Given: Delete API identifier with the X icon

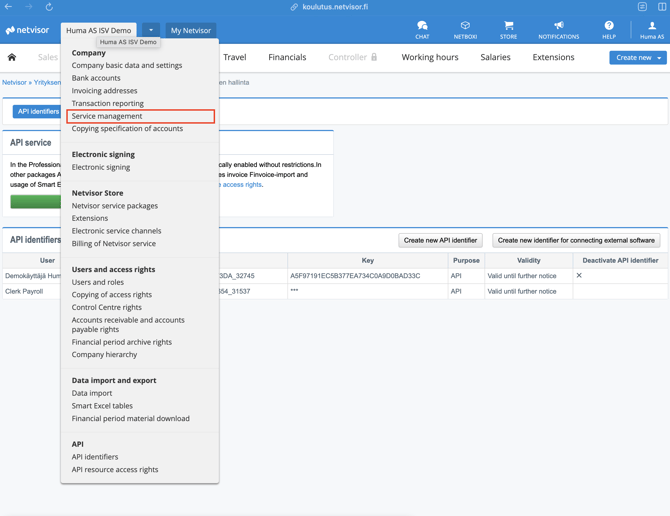Looking at the screenshot, I should point(579,275).
